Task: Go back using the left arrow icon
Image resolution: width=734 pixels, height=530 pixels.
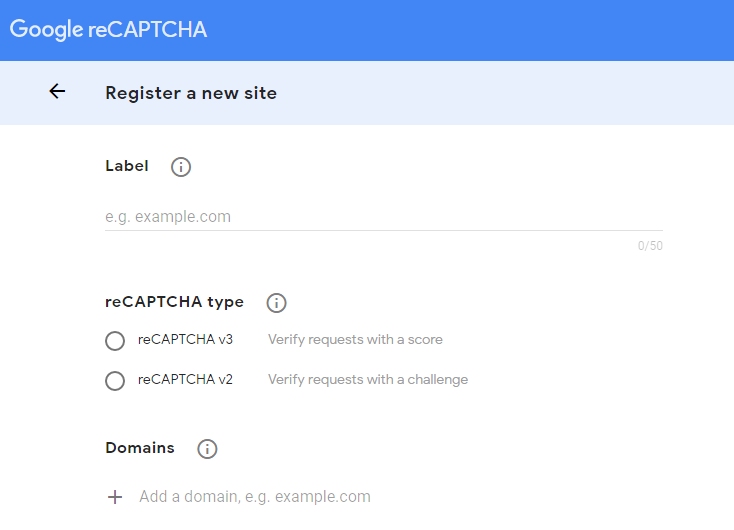Action: click(57, 91)
